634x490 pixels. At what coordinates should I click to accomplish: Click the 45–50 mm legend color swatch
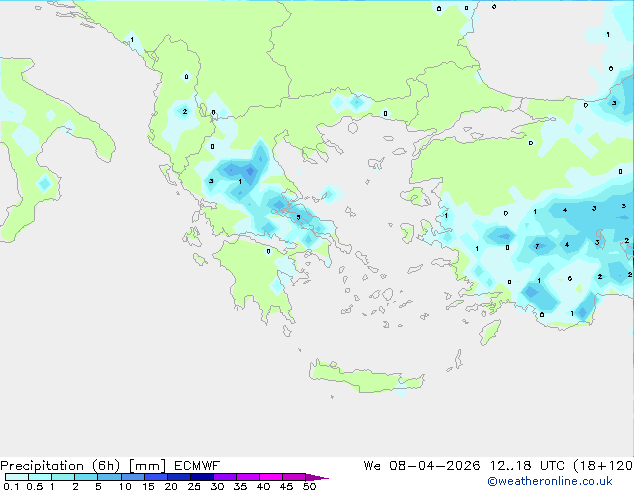click(x=294, y=477)
